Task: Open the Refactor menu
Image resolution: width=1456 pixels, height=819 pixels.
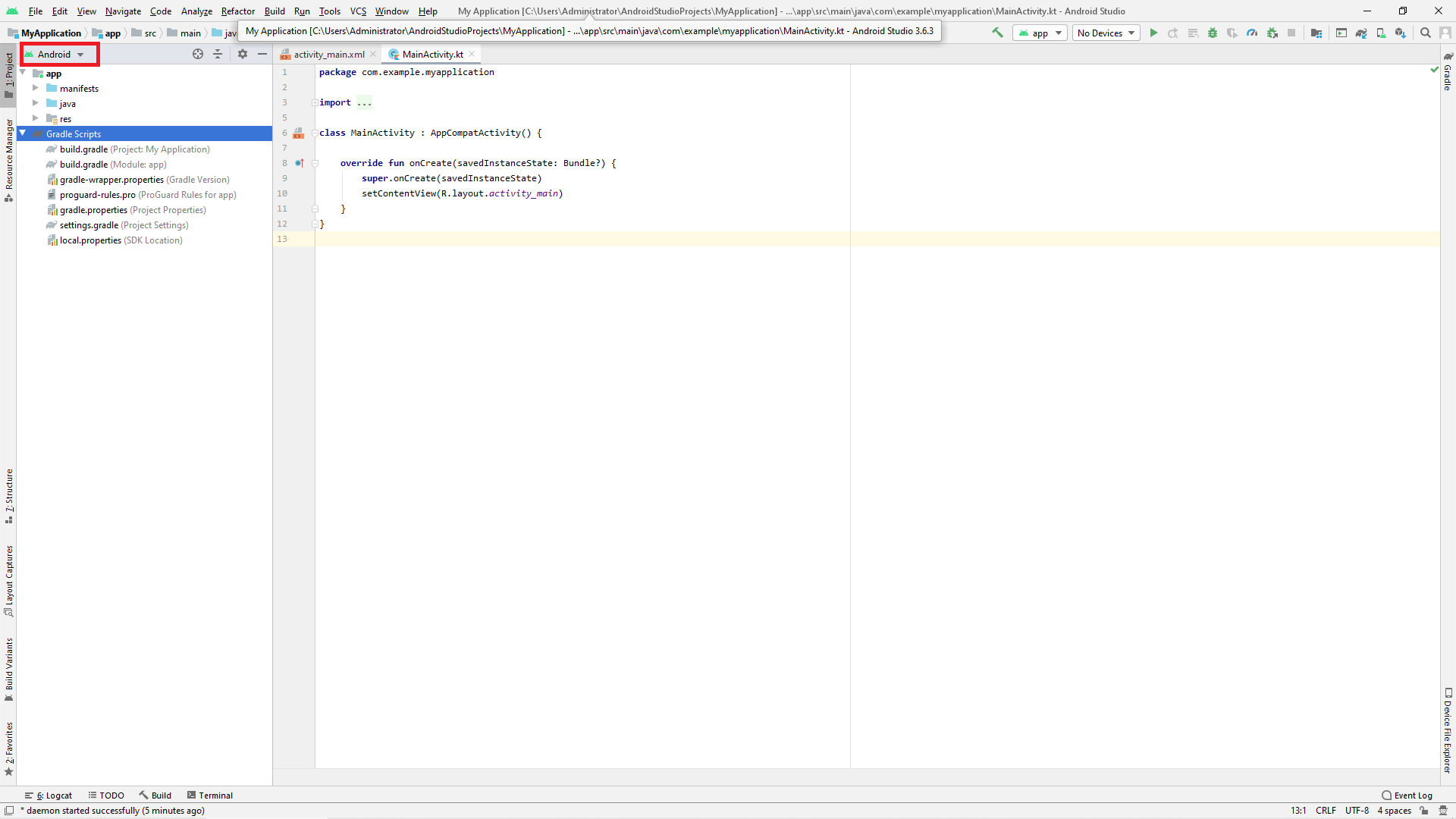Action: coord(237,11)
